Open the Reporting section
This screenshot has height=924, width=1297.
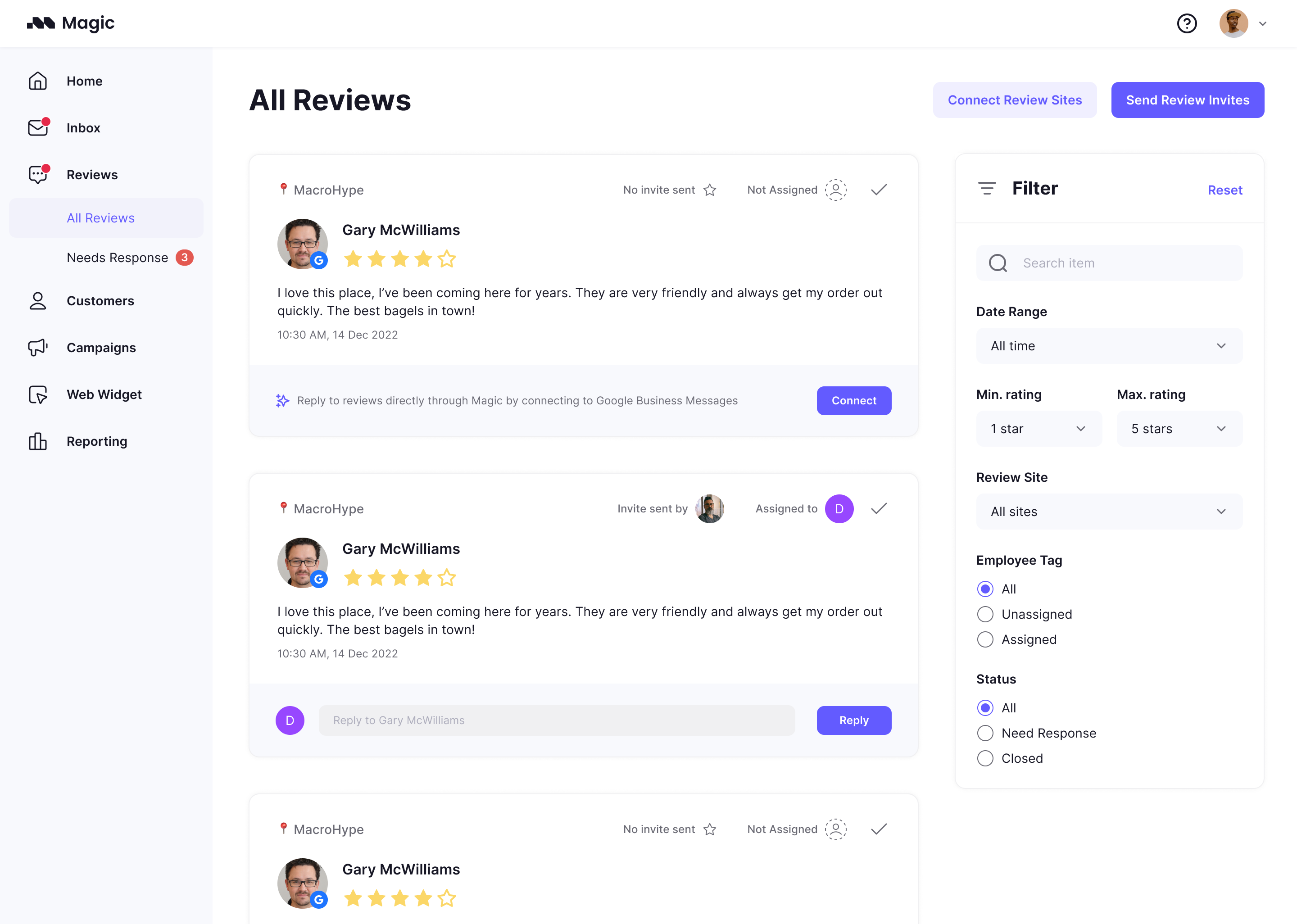point(97,441)
